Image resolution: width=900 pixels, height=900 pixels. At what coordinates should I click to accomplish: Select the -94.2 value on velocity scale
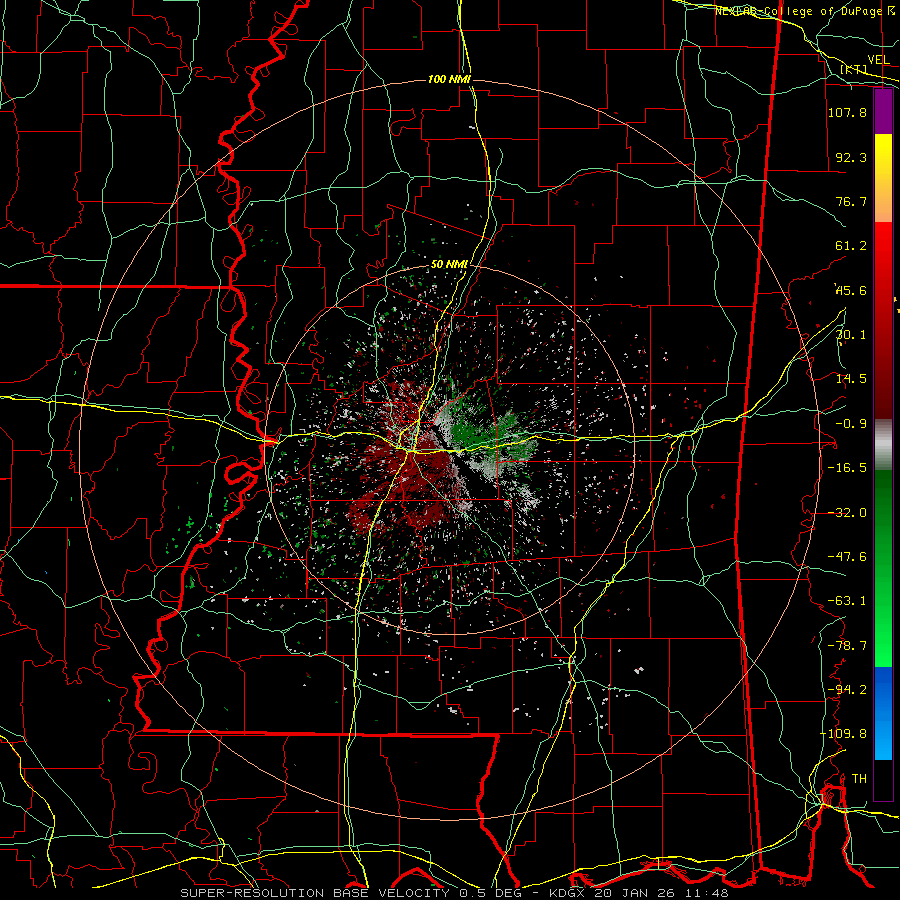[847, 689]
